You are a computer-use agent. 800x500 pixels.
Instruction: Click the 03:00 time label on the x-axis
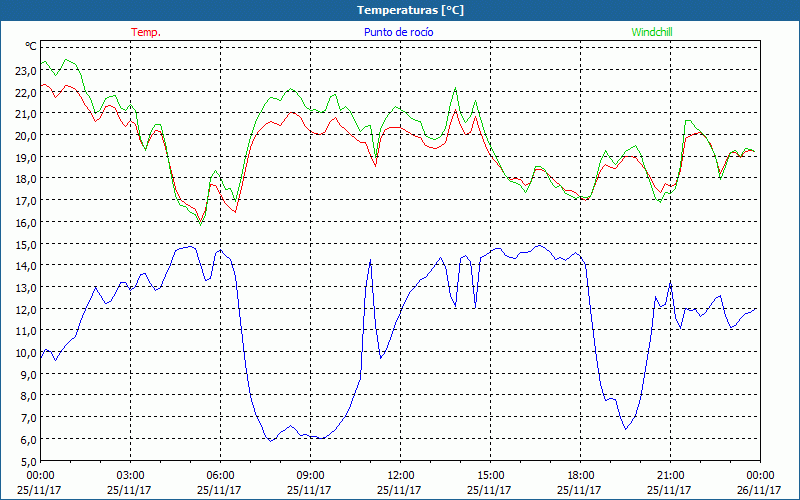(130, 476)
